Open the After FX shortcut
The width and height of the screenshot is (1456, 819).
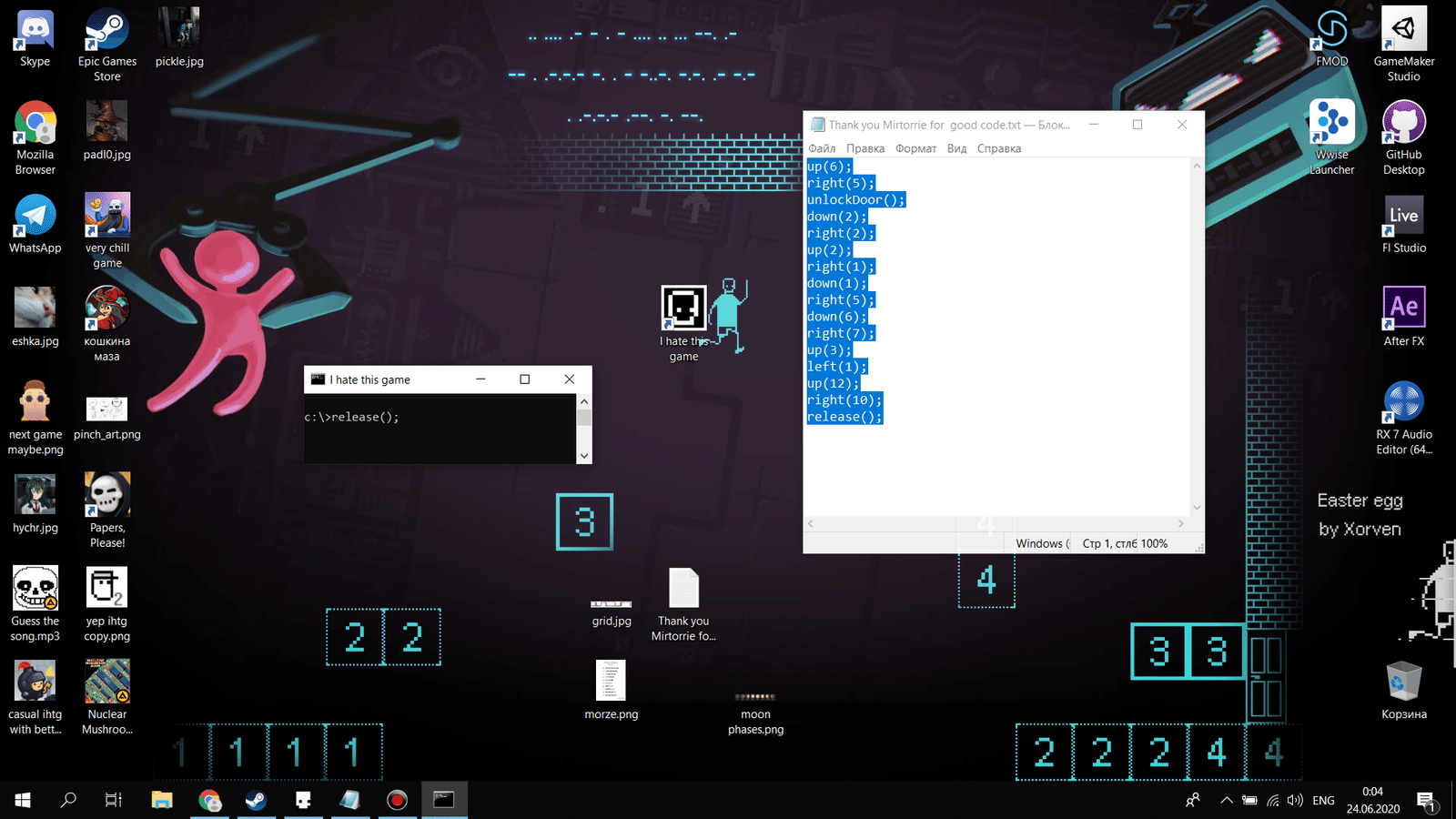[1404, 317]
